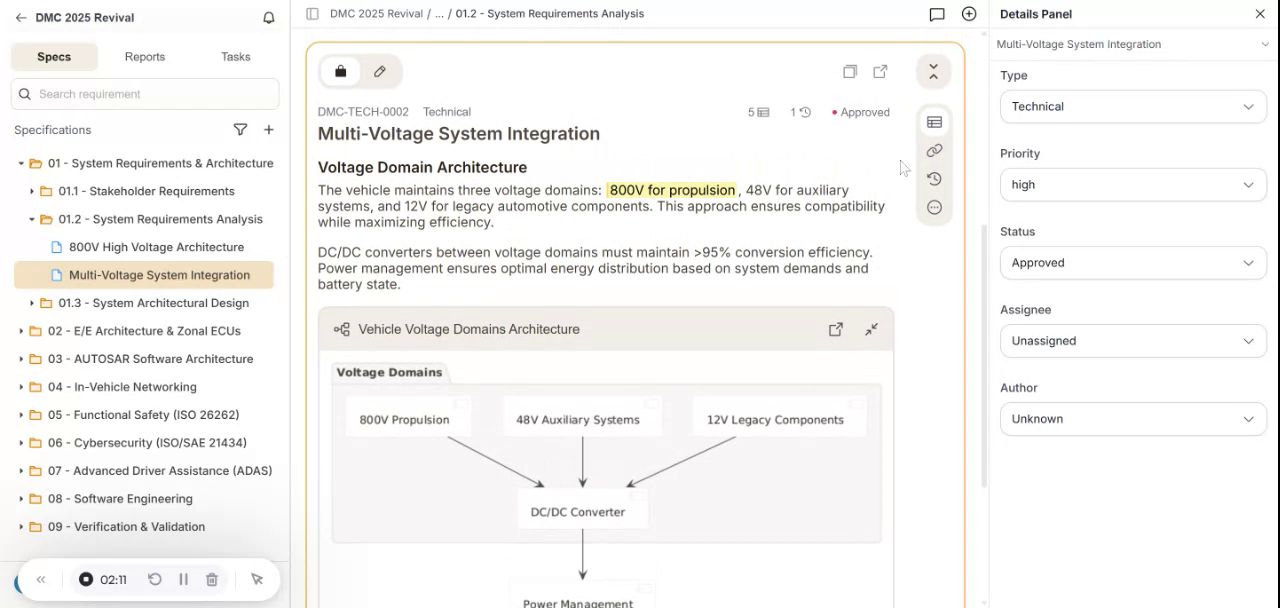This screenshot has width=1280, height=608.
Task: Open diagram in new window icon
Action: click(836, 329)
